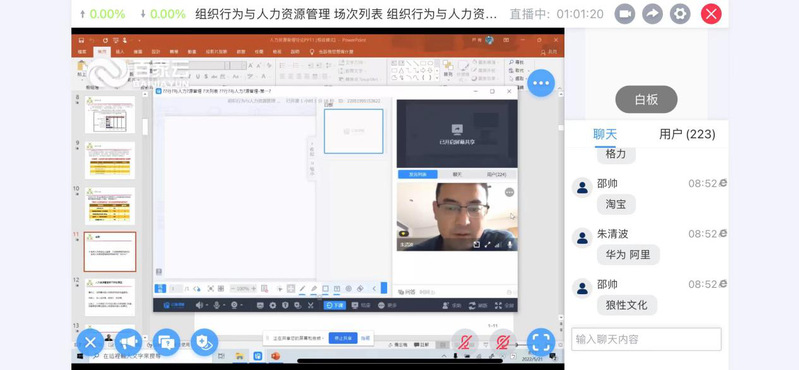Tap the share arrow icon

pos(652,14)
